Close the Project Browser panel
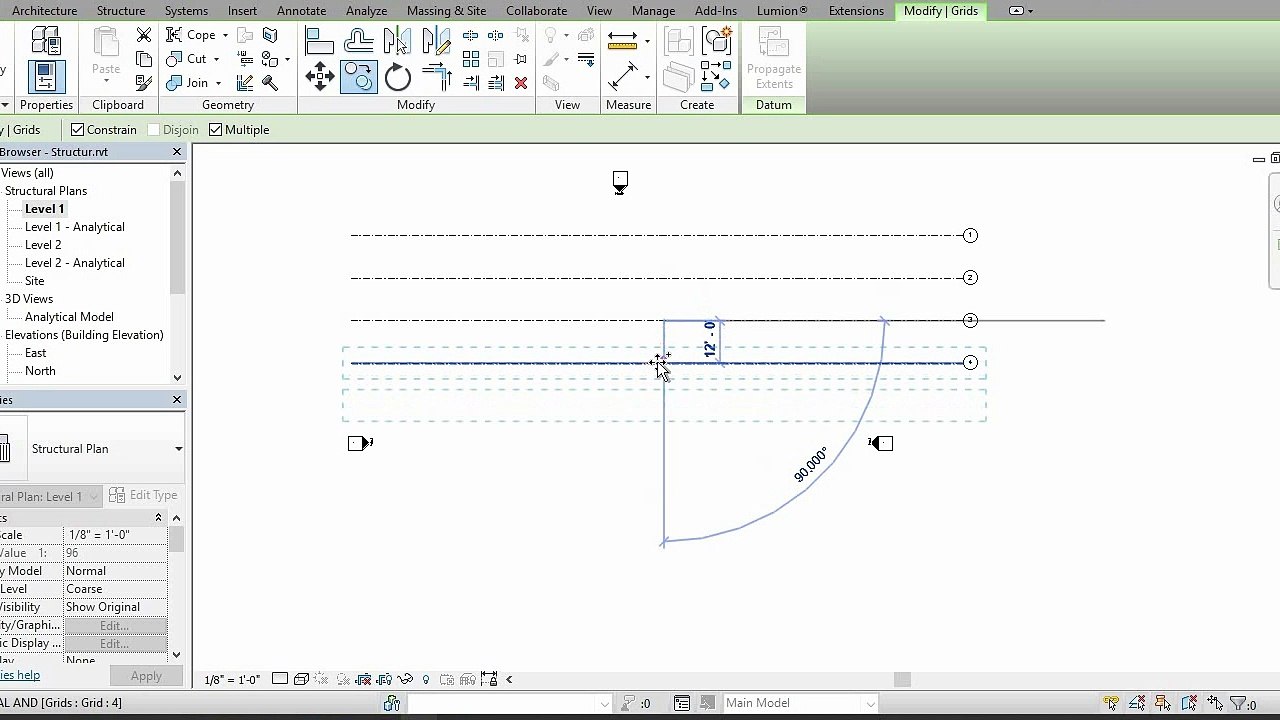This screenshot has height=720, width=1280. 177,152
